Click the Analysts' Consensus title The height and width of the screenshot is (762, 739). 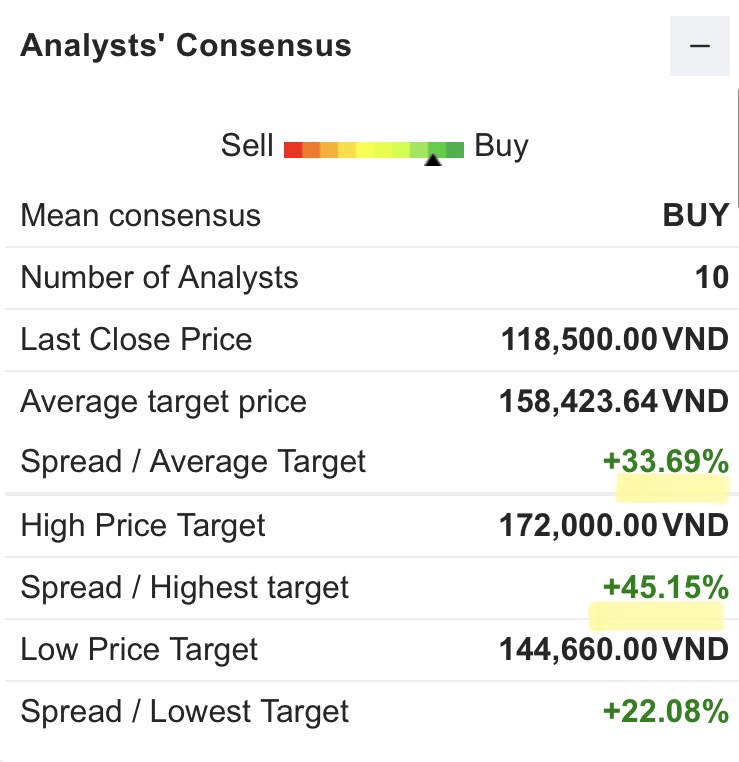pos(186,46)
